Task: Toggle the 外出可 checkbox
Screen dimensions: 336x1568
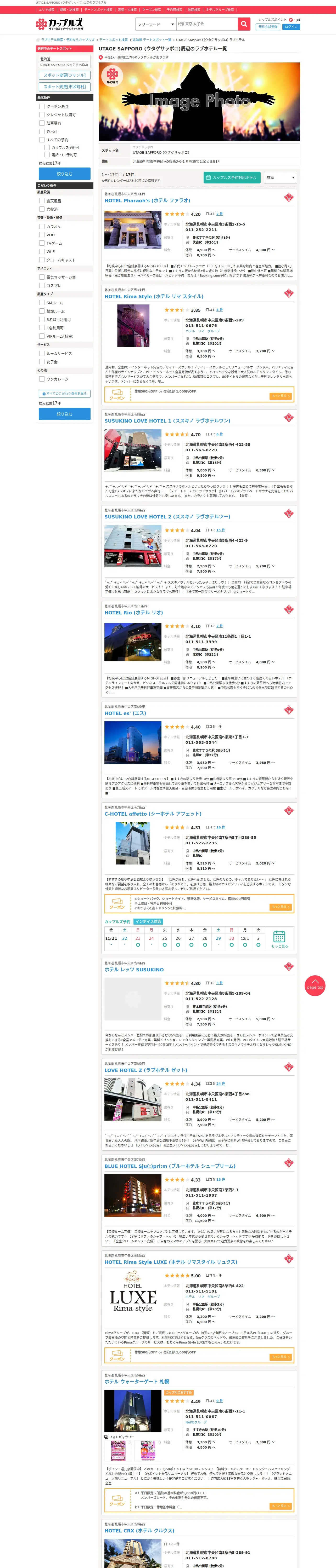Action: coord(42,131)
